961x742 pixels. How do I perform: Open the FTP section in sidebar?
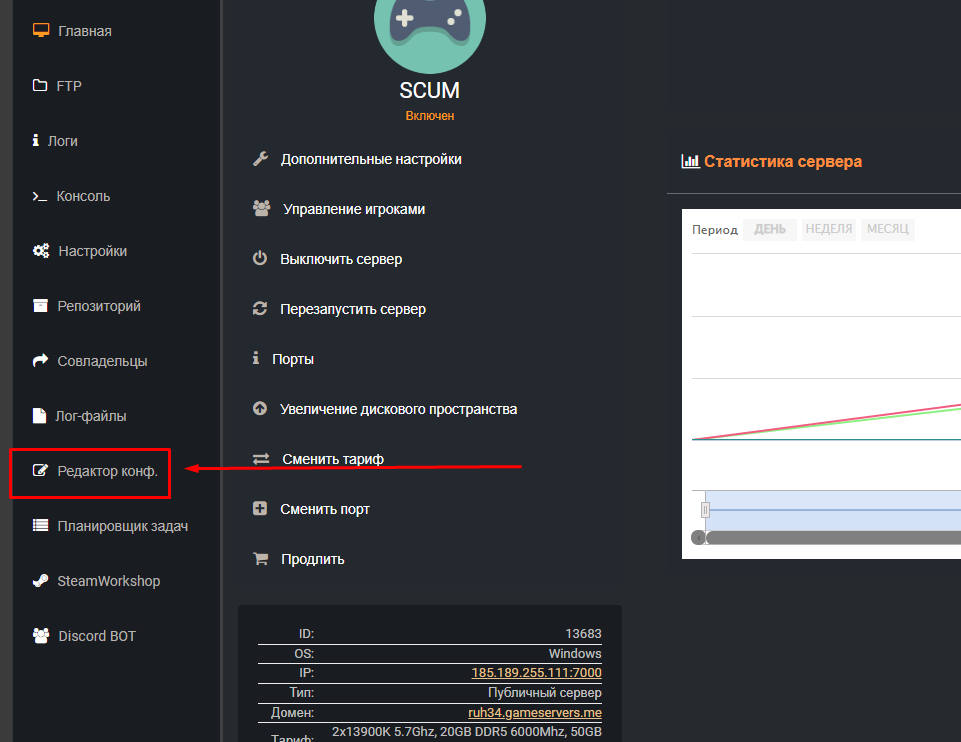tap(69, 86)
